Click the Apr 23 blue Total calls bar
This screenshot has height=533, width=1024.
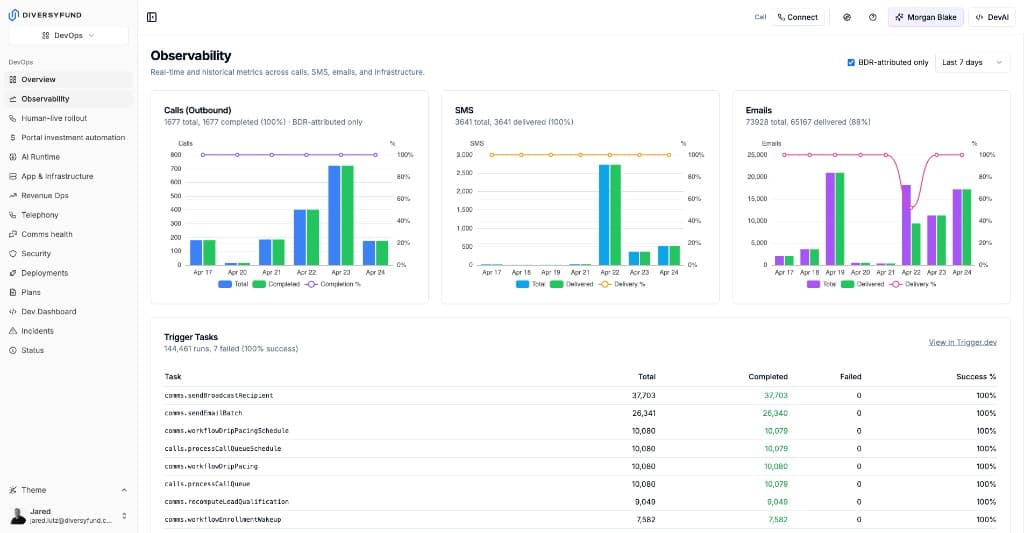tap(334, 216)
